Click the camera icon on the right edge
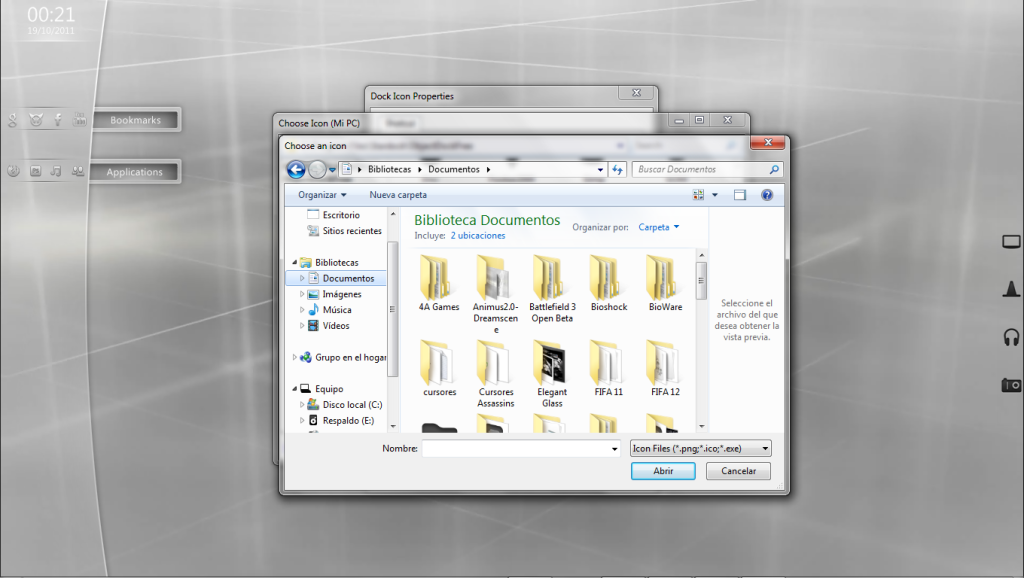1024x578 pixels. pyautogui.click(x=1011, y=385)
